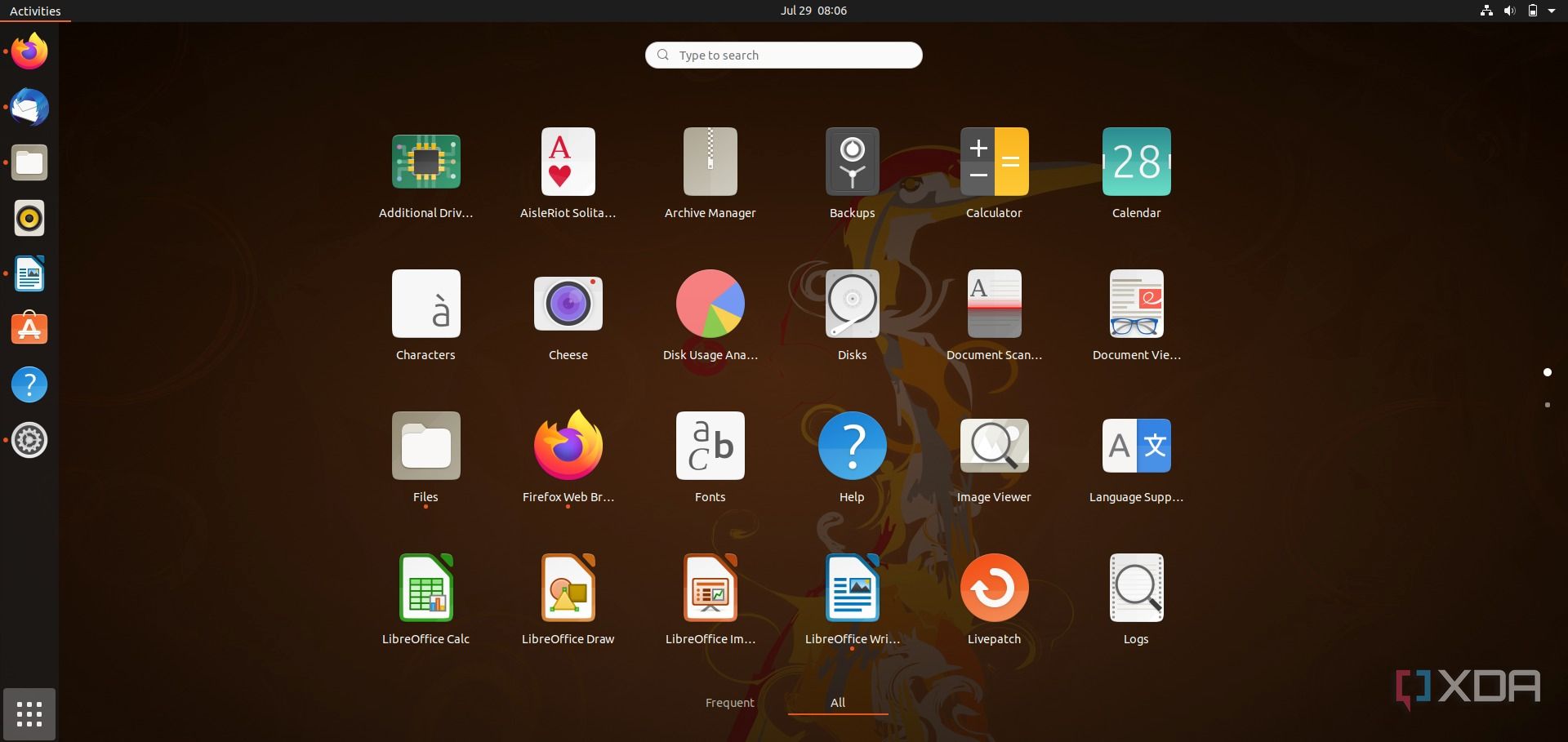Open Ubuntu Software from the dock
1568x742 pixels.
coord(29,329)
